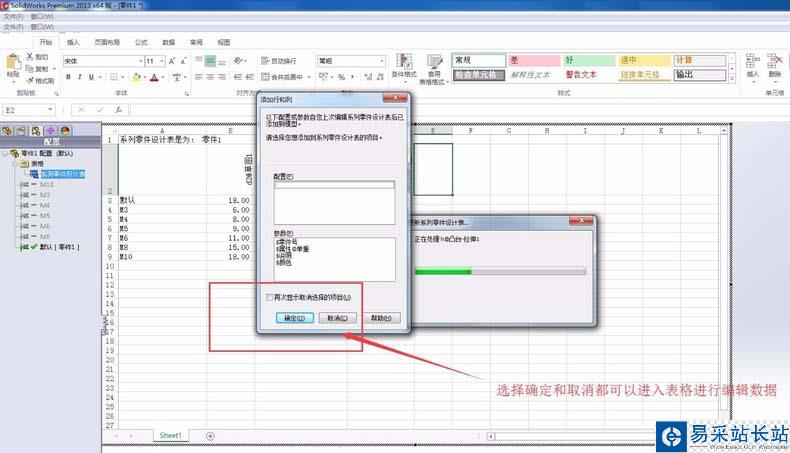Open the number format dropdown (常规)

382,61
